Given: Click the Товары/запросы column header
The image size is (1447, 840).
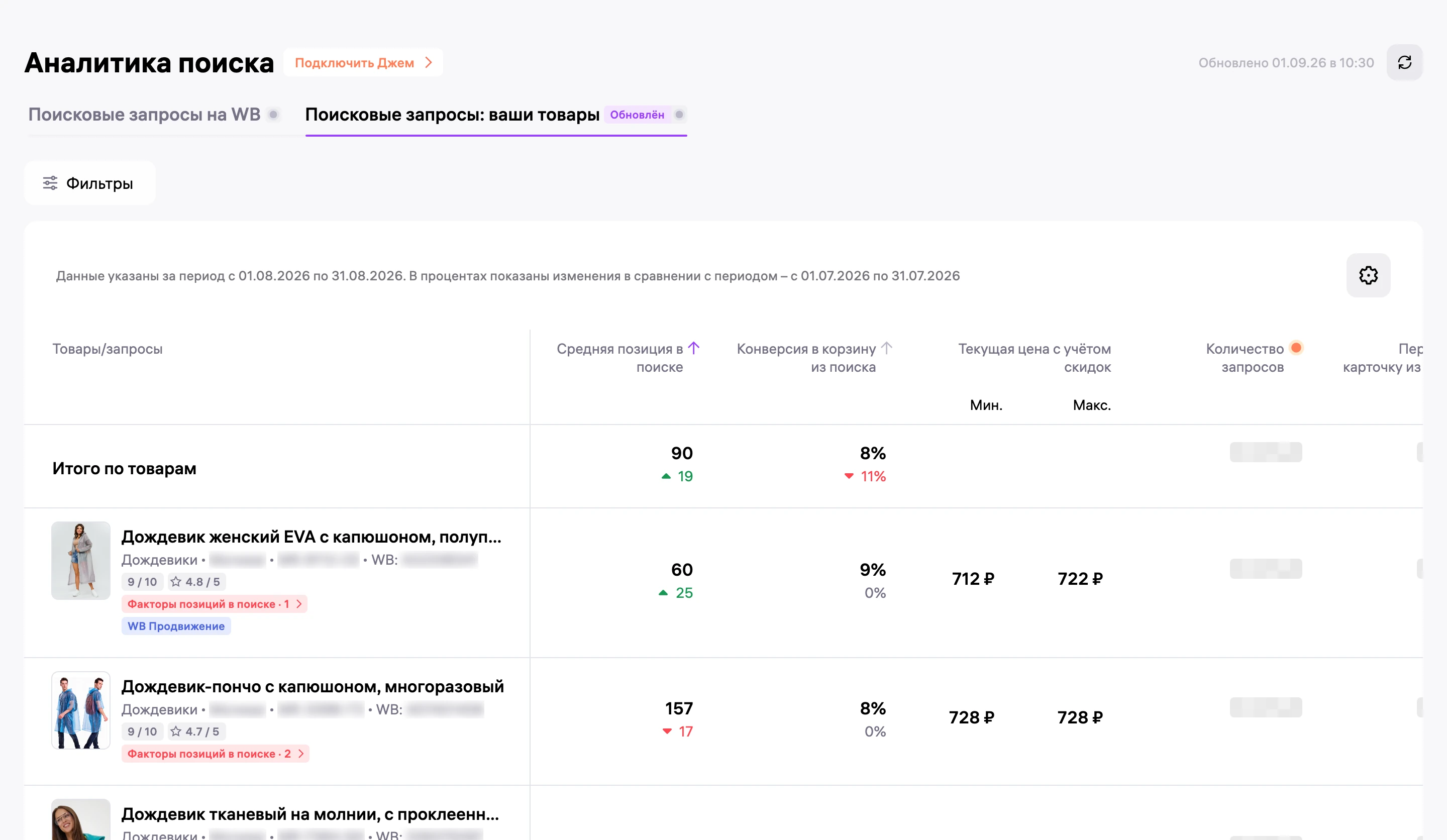Looking at the screenshot, I should (x=108, y=349).
